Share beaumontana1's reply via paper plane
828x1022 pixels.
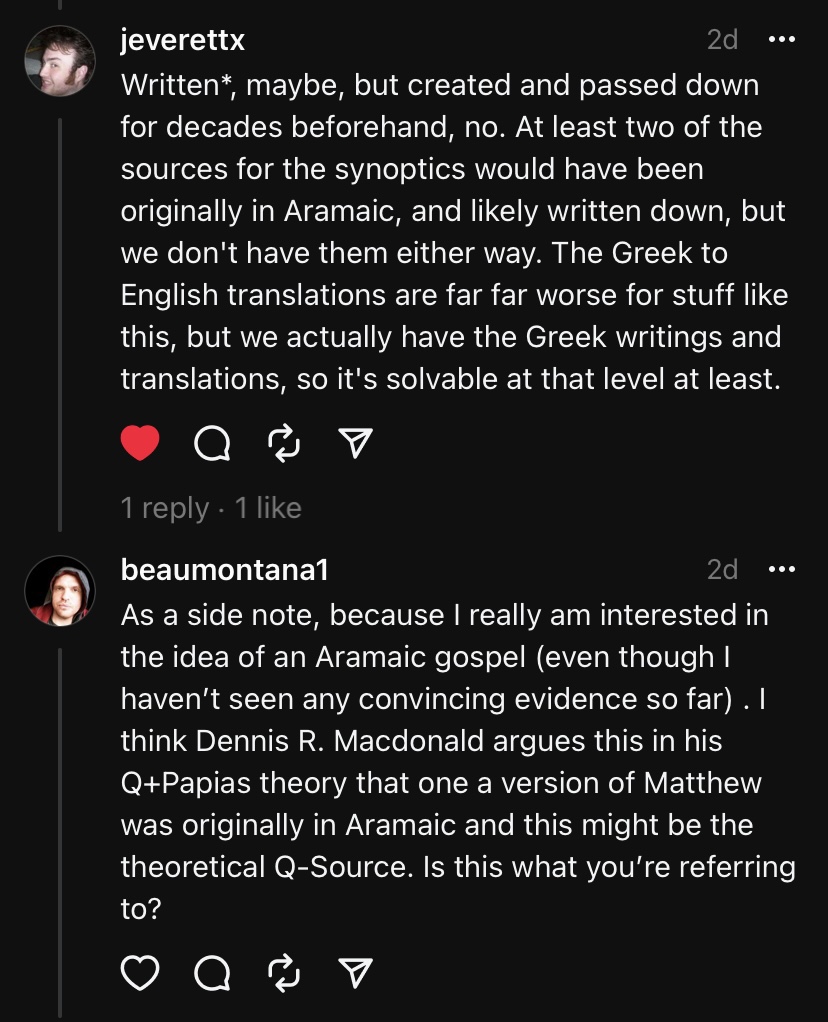(355, 972)
